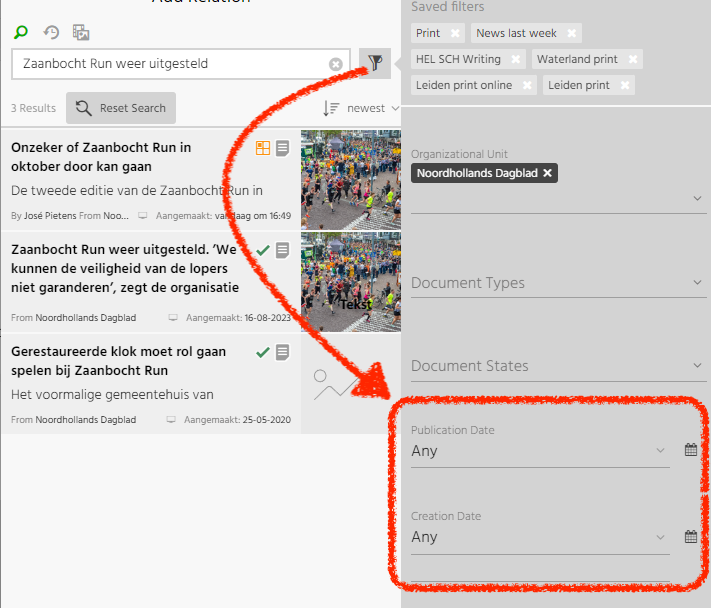Click the search query input field
711x608 pixels.
(x=170, y=64)
